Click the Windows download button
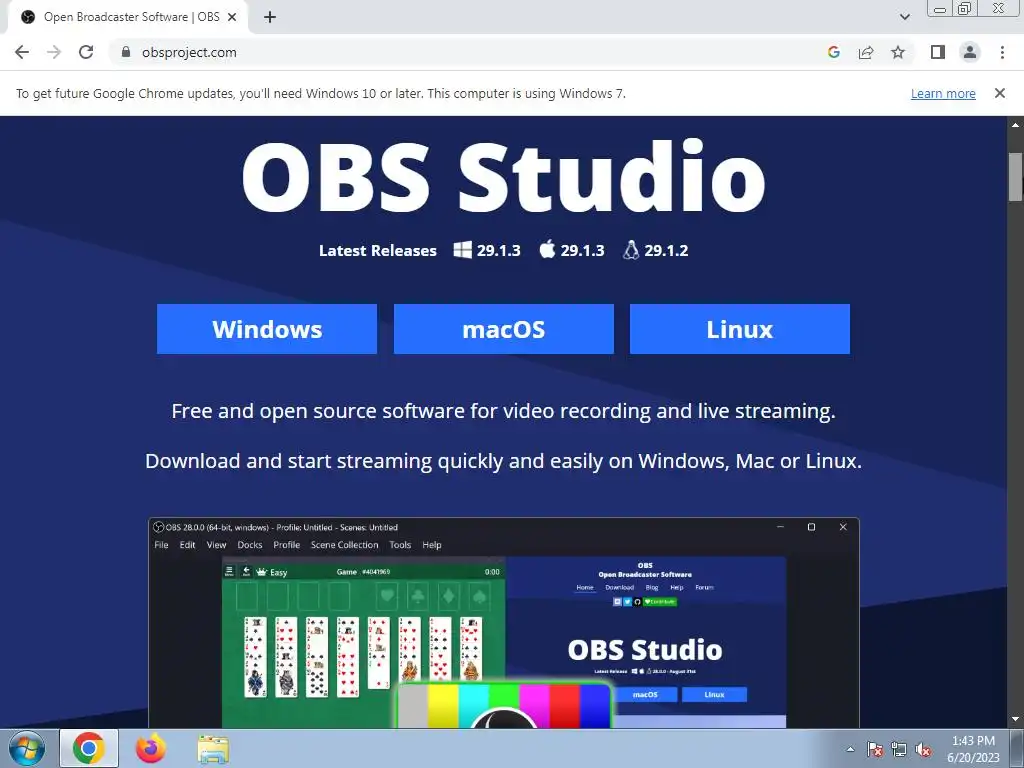Screen dimensions: 1024x768 pos(267,329)
